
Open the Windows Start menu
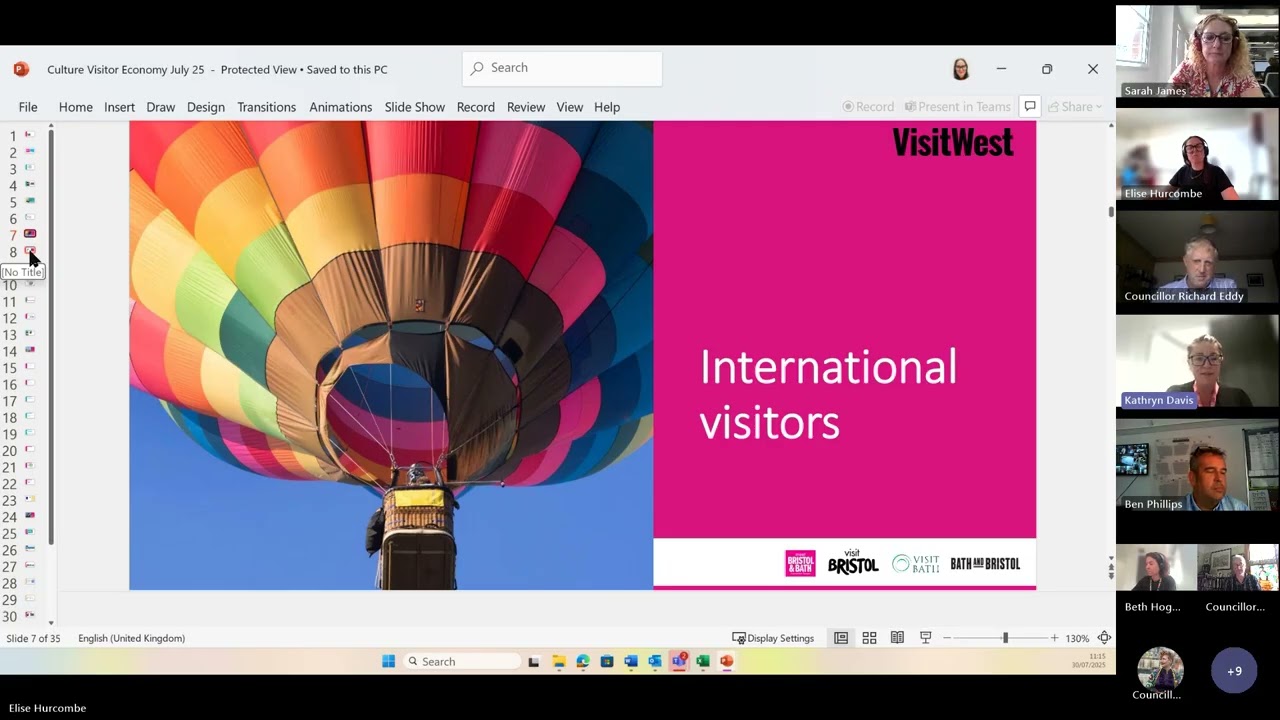[x=388, y=661]
